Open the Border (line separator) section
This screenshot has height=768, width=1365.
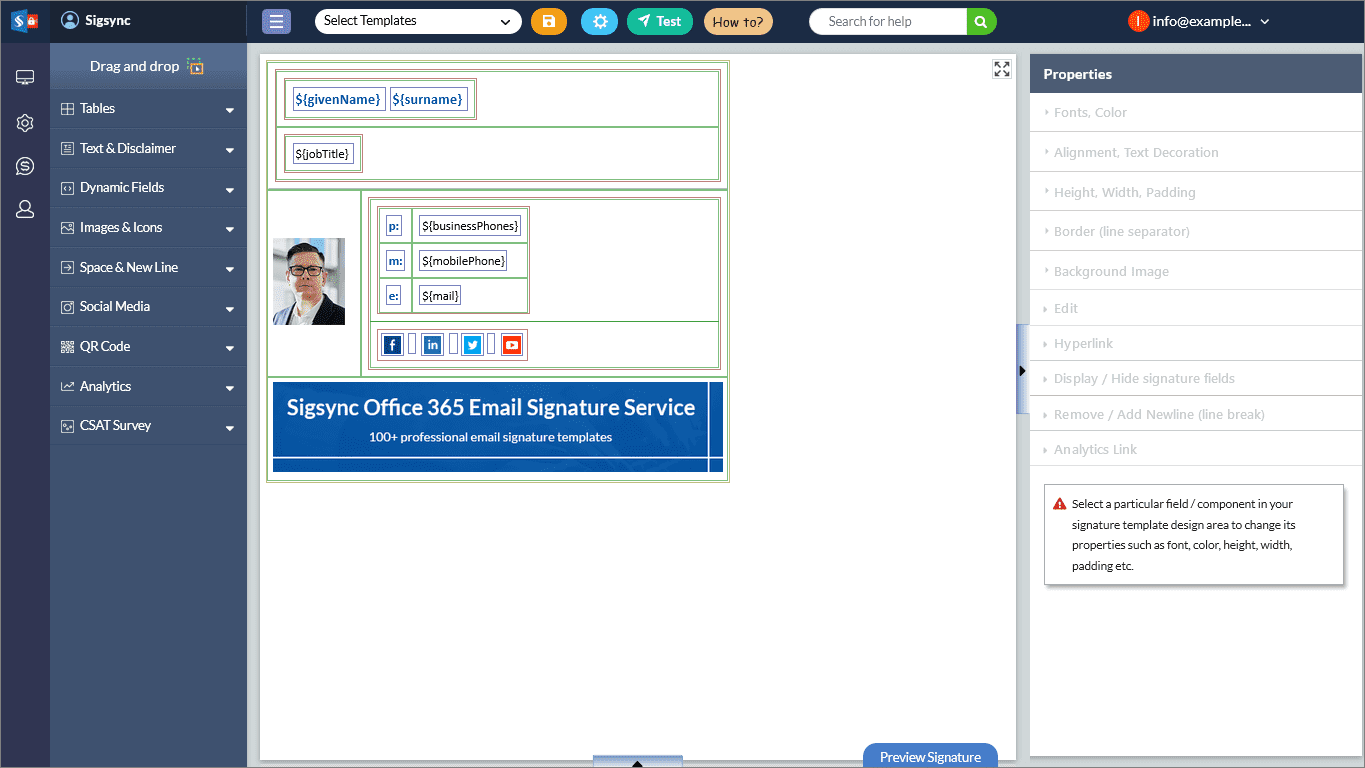tap(1121, 232)
